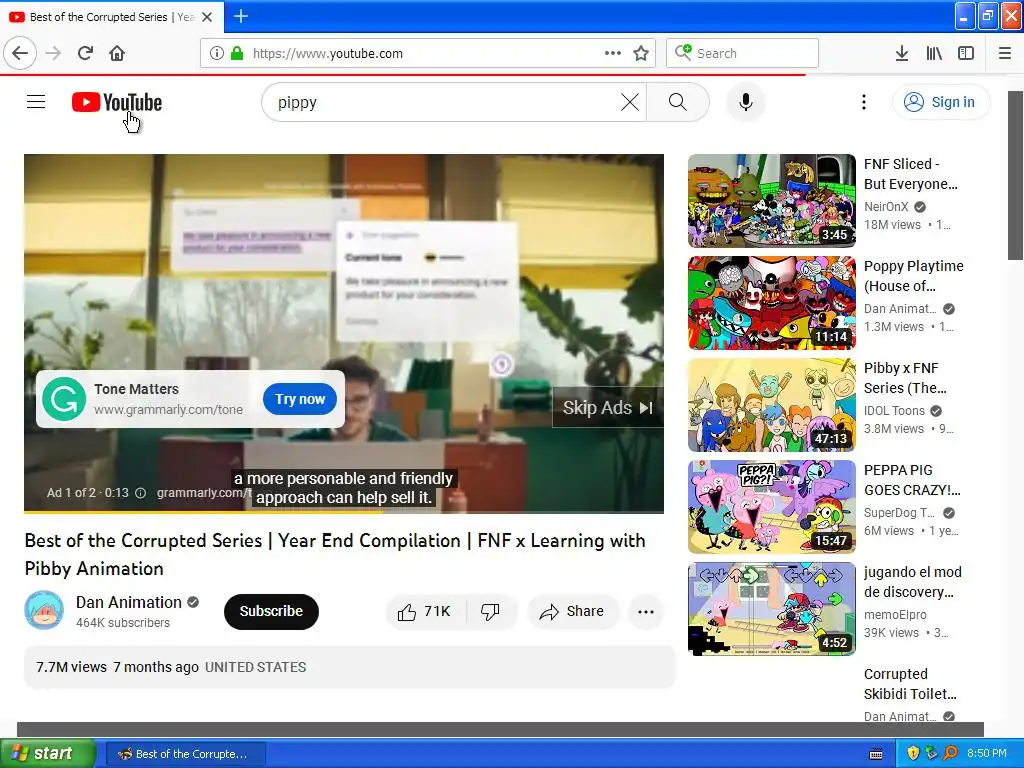Open the Grammarly logo in the ad card

[64, 399]
